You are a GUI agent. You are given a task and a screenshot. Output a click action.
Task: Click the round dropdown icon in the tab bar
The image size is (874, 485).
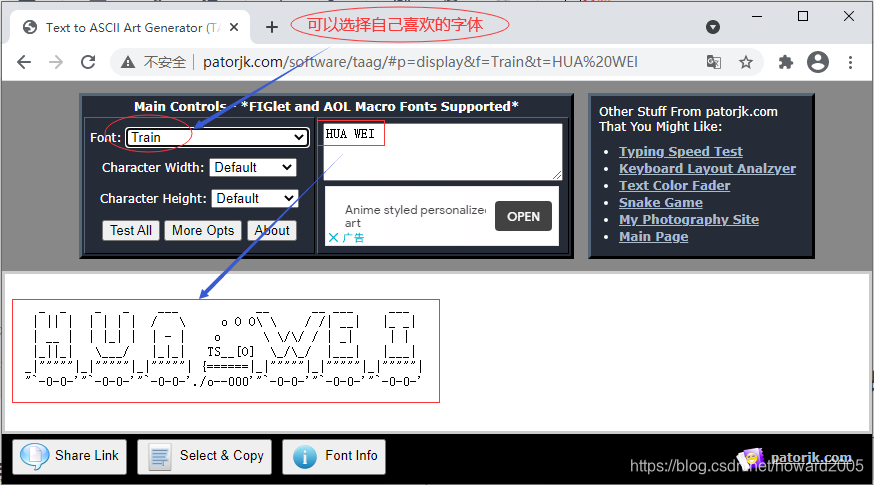712,27
